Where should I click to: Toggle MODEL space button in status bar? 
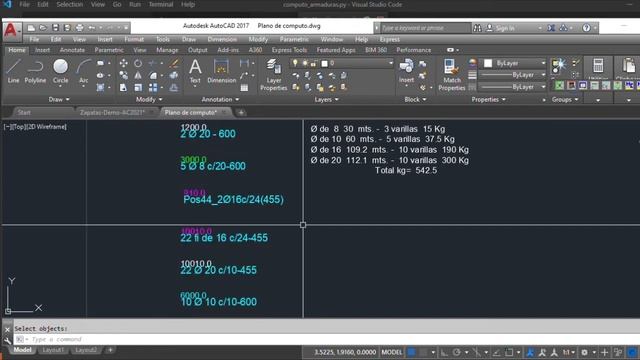click(x=391, y=352)
